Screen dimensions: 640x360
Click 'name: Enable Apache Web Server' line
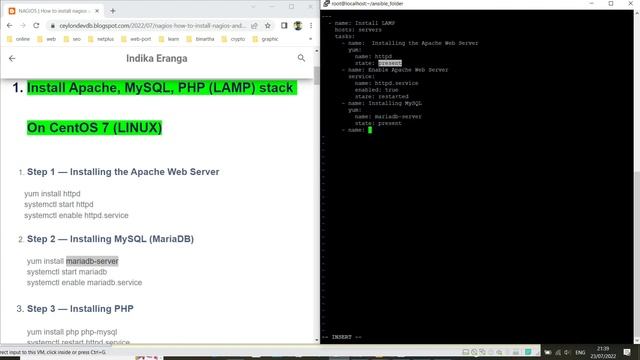pyautogui.click(x=398, y=70)
